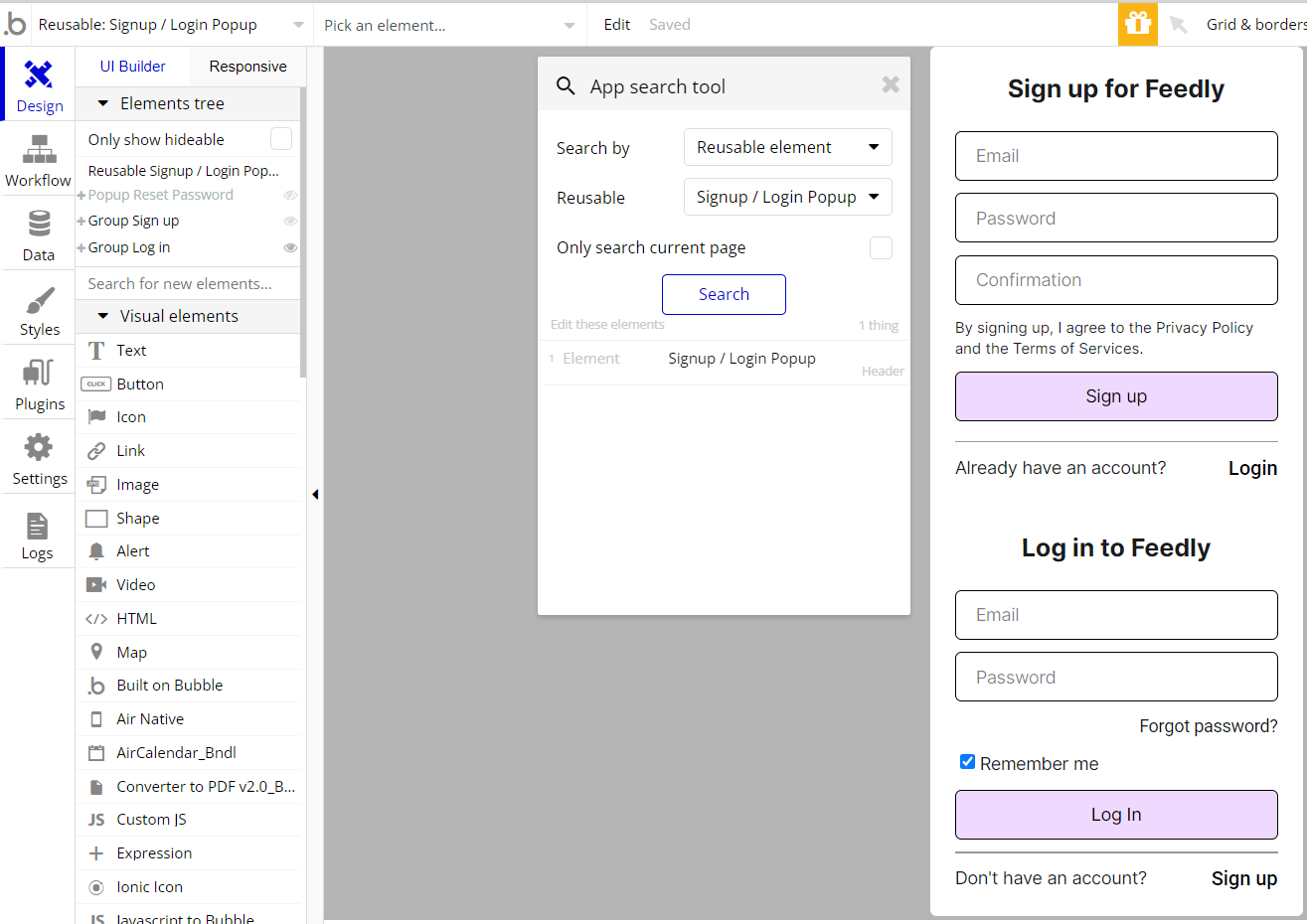
Task: Open the Pick an element dropdown
Action: pyautogui.click(x=449, y=25)
